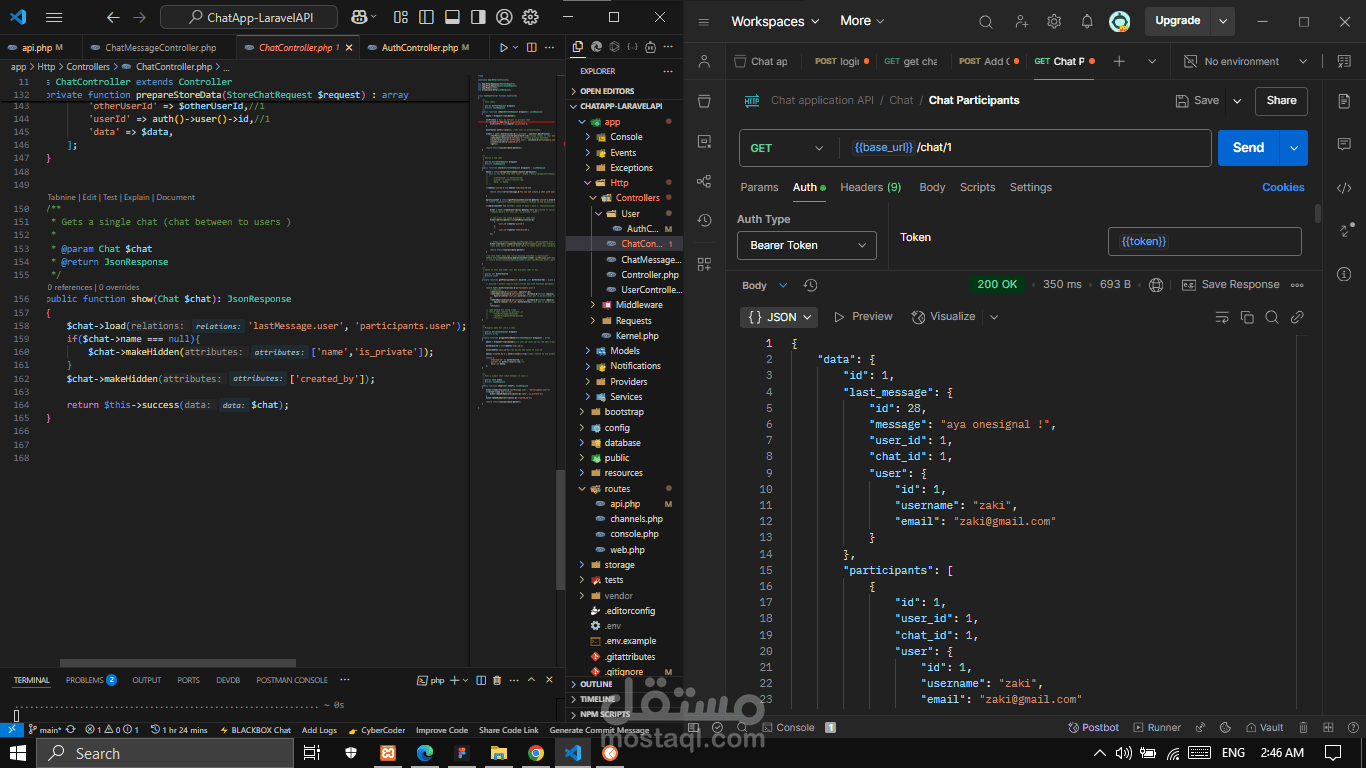Open the JSON response format dropdown

779,317
